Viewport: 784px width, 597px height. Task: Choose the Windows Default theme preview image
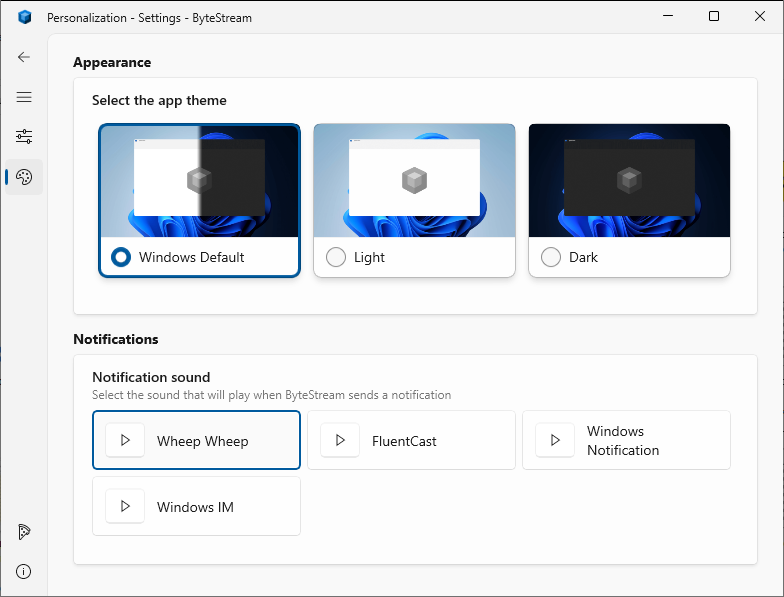200,181
